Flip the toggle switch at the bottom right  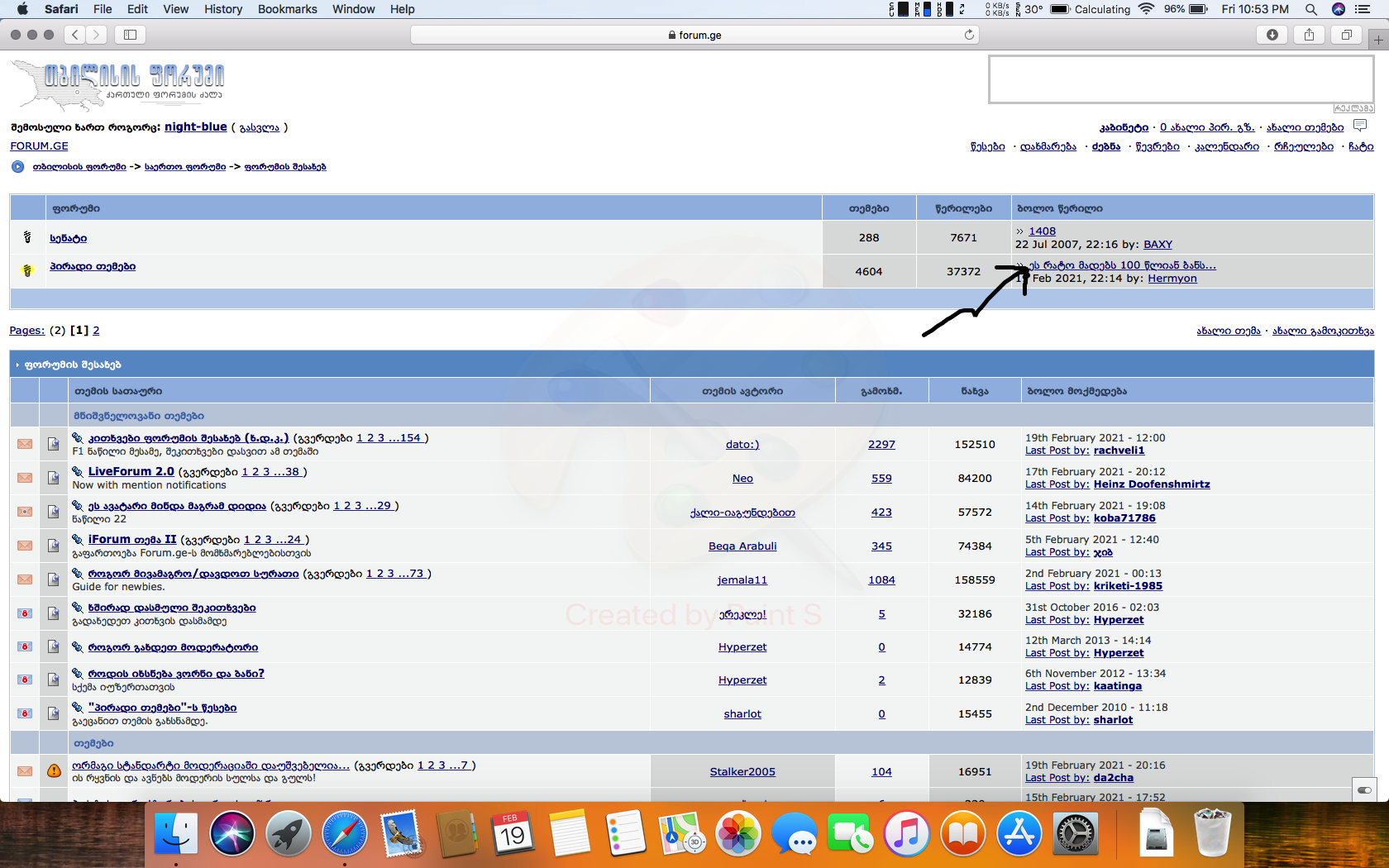click(x=1365, y=790)
